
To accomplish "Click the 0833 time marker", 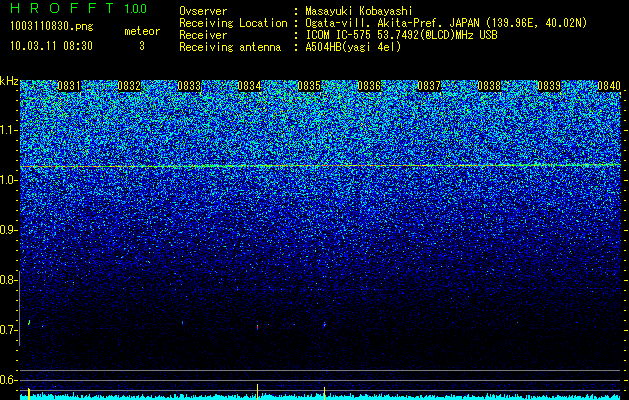I will [x=189, y=86].
